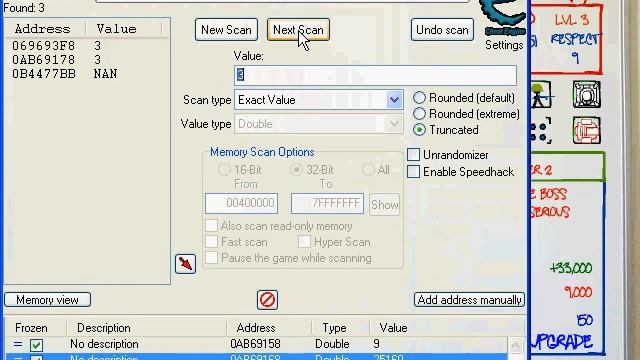Viewport: 640px width, 360px height.
Task: Select the All radio option
Action: coord(368,169)
